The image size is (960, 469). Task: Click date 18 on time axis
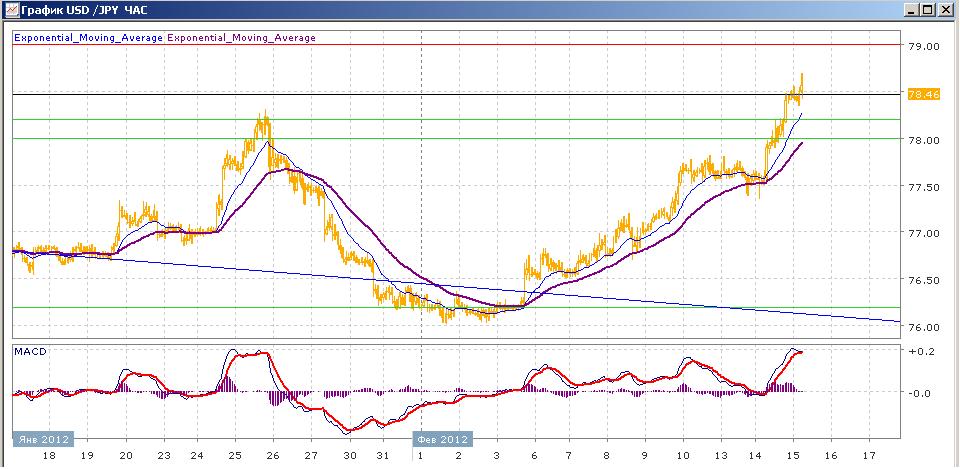50,456
